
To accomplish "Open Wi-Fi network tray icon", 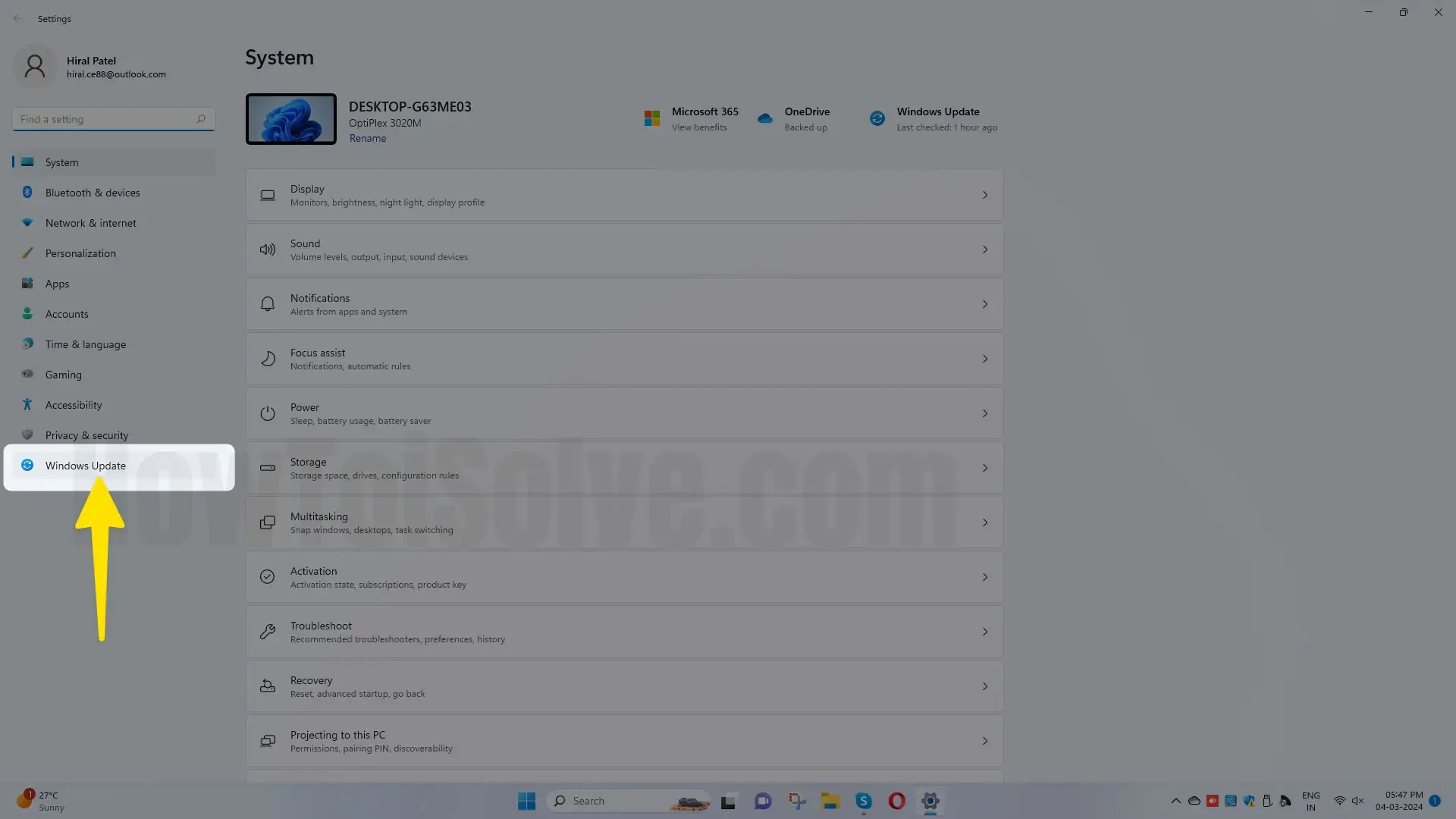I will 1339,801.
